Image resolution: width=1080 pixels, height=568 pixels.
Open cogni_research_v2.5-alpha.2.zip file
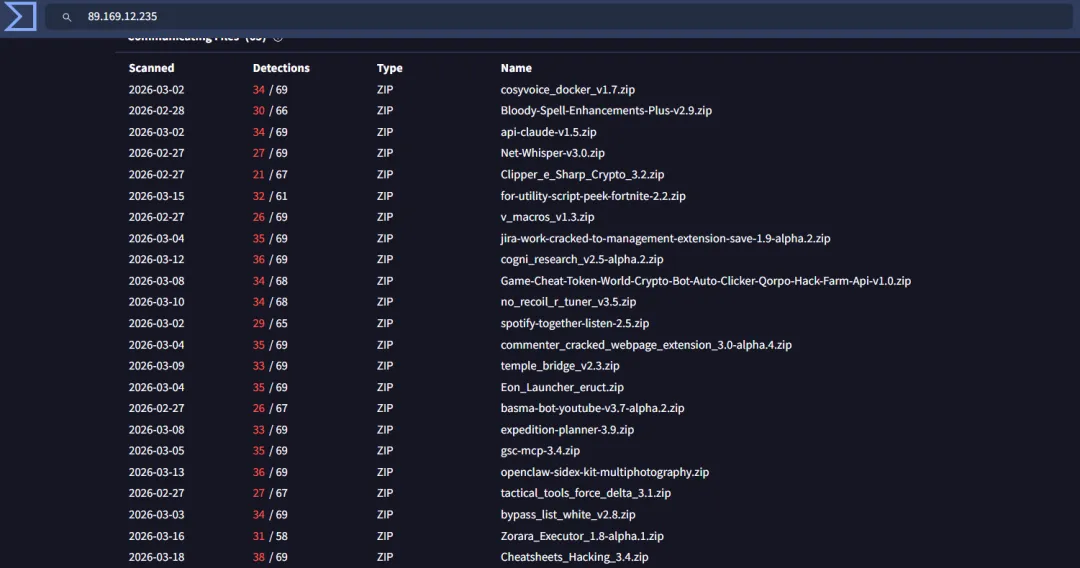[582, 259]
